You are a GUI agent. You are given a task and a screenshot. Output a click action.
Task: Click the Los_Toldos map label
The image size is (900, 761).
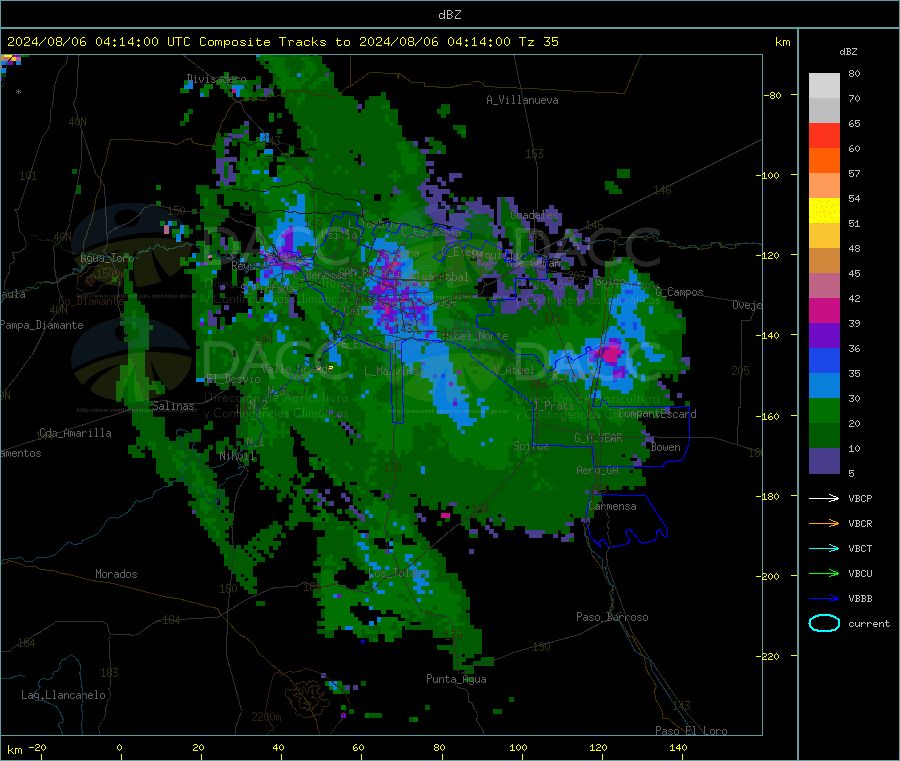pyautogui.click(x=399, y=573)
